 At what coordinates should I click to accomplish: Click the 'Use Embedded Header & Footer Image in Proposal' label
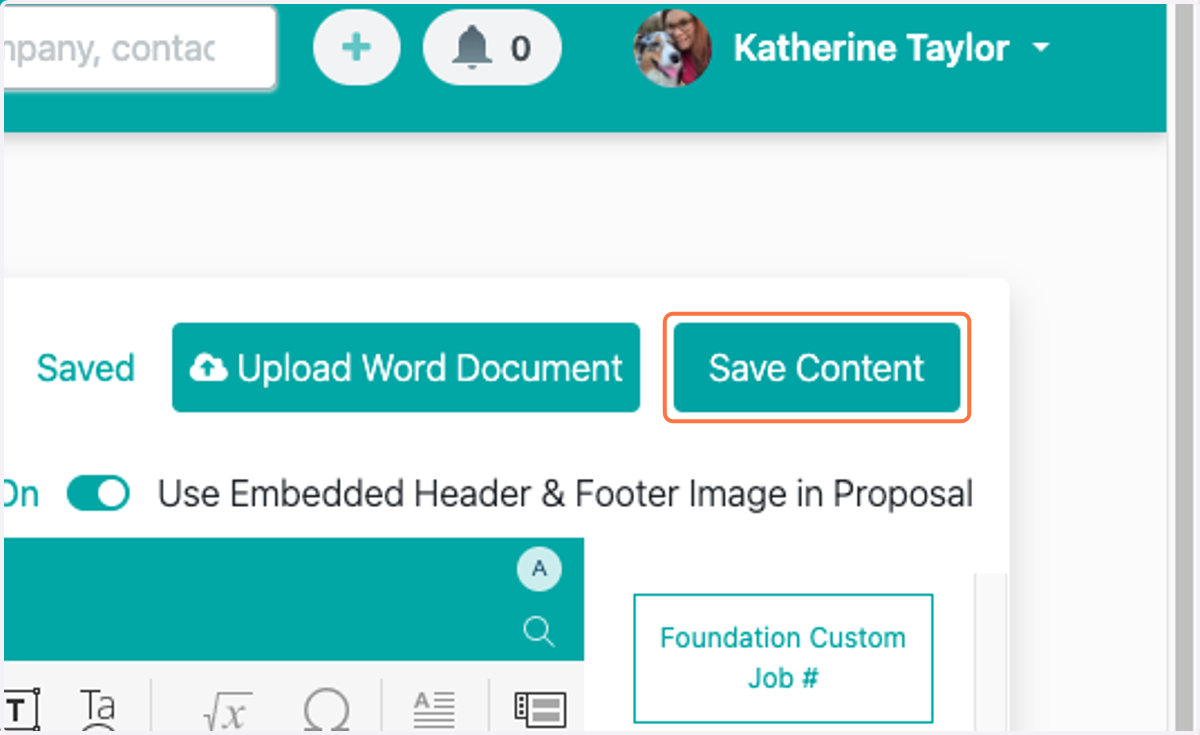pos(565,494)
